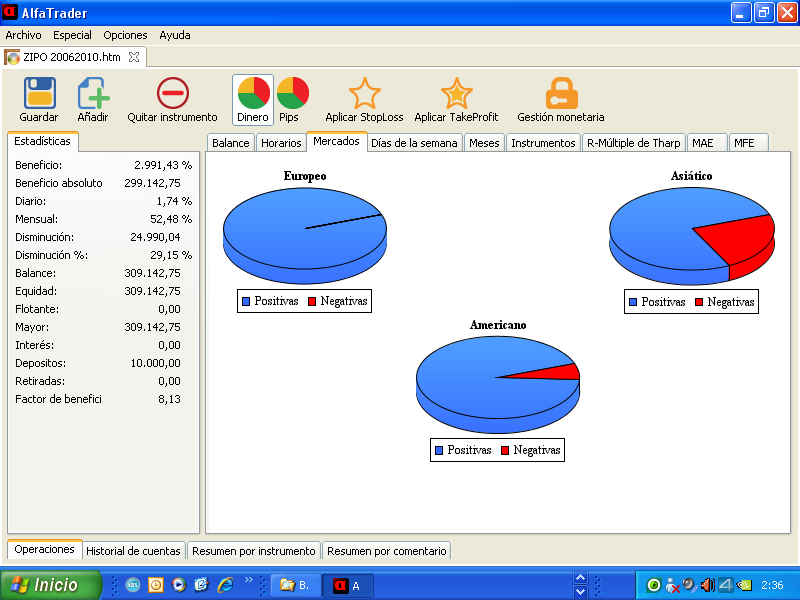The width and height of the screenshot is (800, 600).
Task: Click the Aplicar StopLoss star icon
Action: click(364, 93)
